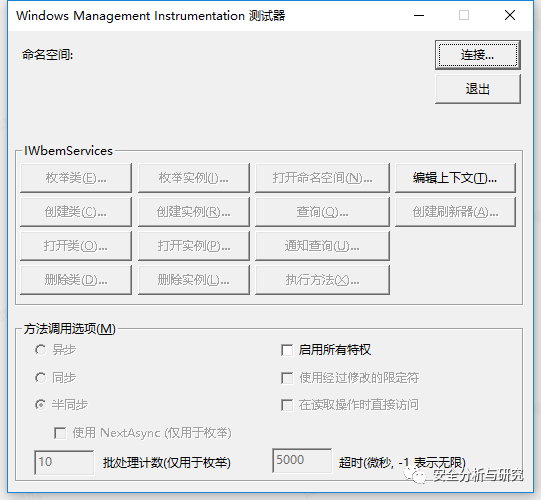This screenshot has width=541, height=500.
Task: Click the 连接... connect button
Action: click(x=478, y=55)
